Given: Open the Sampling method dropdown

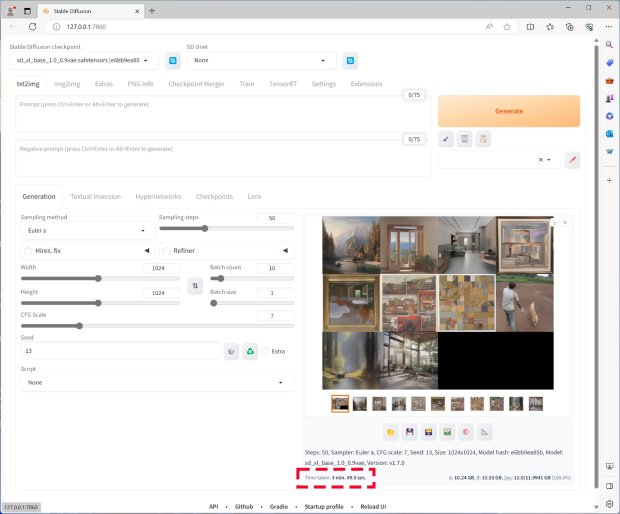Looking at the screenshot, I should [x=87, y=231].
